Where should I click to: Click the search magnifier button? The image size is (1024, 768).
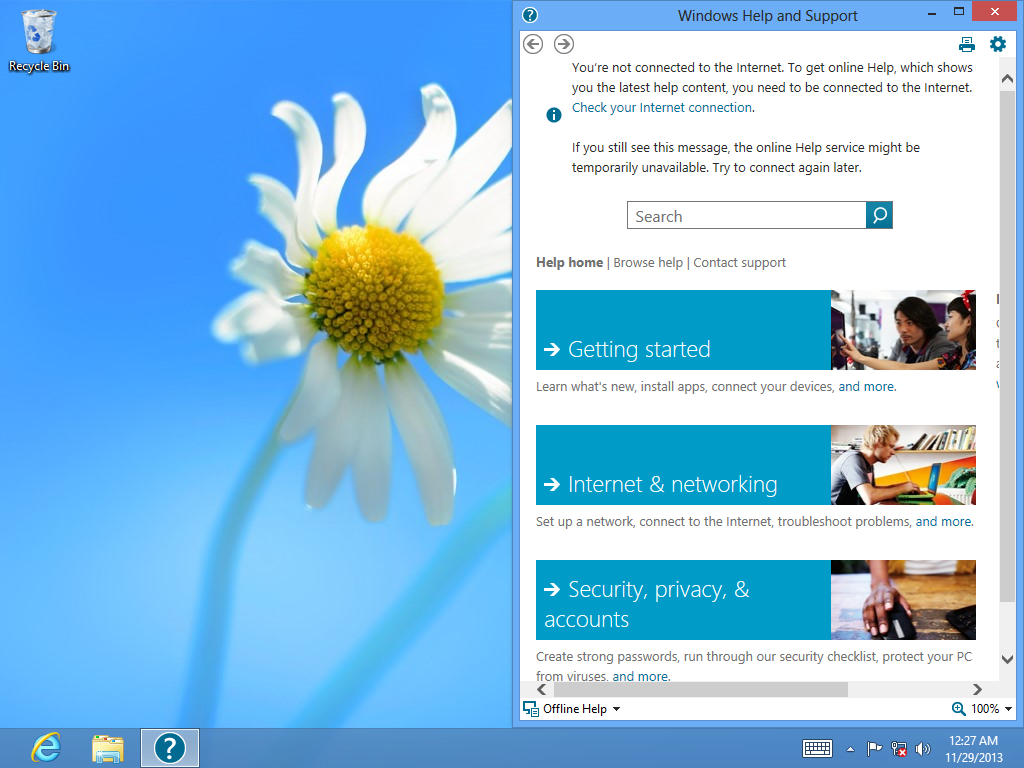879,215
